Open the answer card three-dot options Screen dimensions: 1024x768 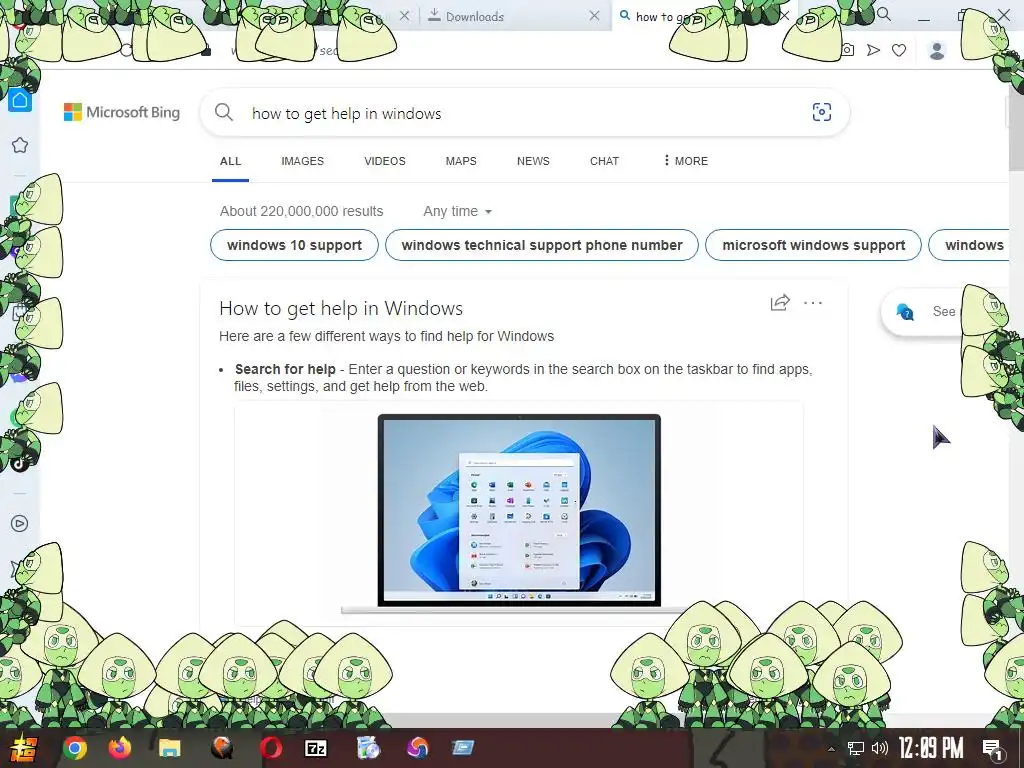pos(813,302)
